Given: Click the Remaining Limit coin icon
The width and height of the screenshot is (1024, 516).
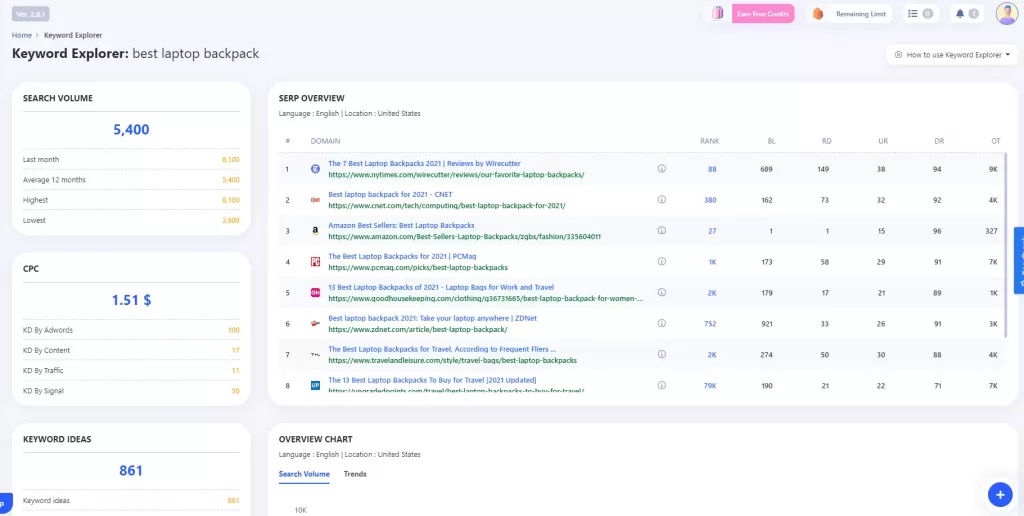Looking at the screenshot, I should coord(818,14).
